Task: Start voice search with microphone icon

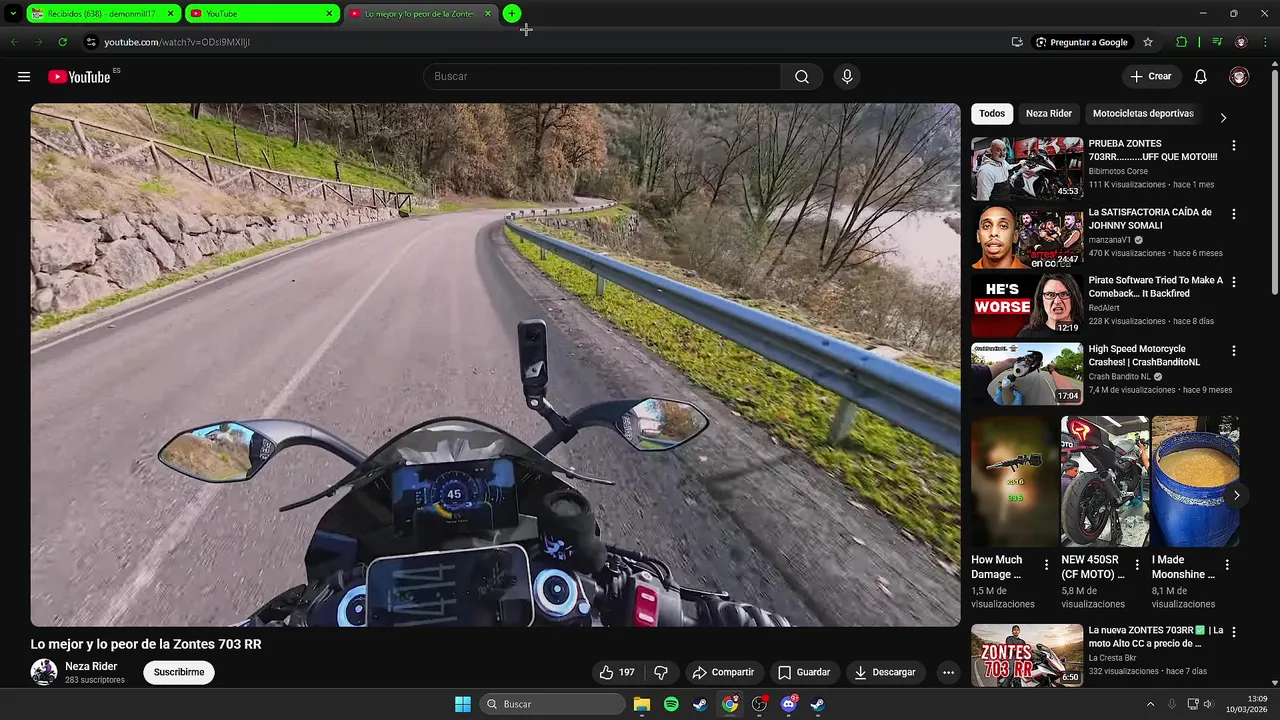Action: tap(847, 77)
